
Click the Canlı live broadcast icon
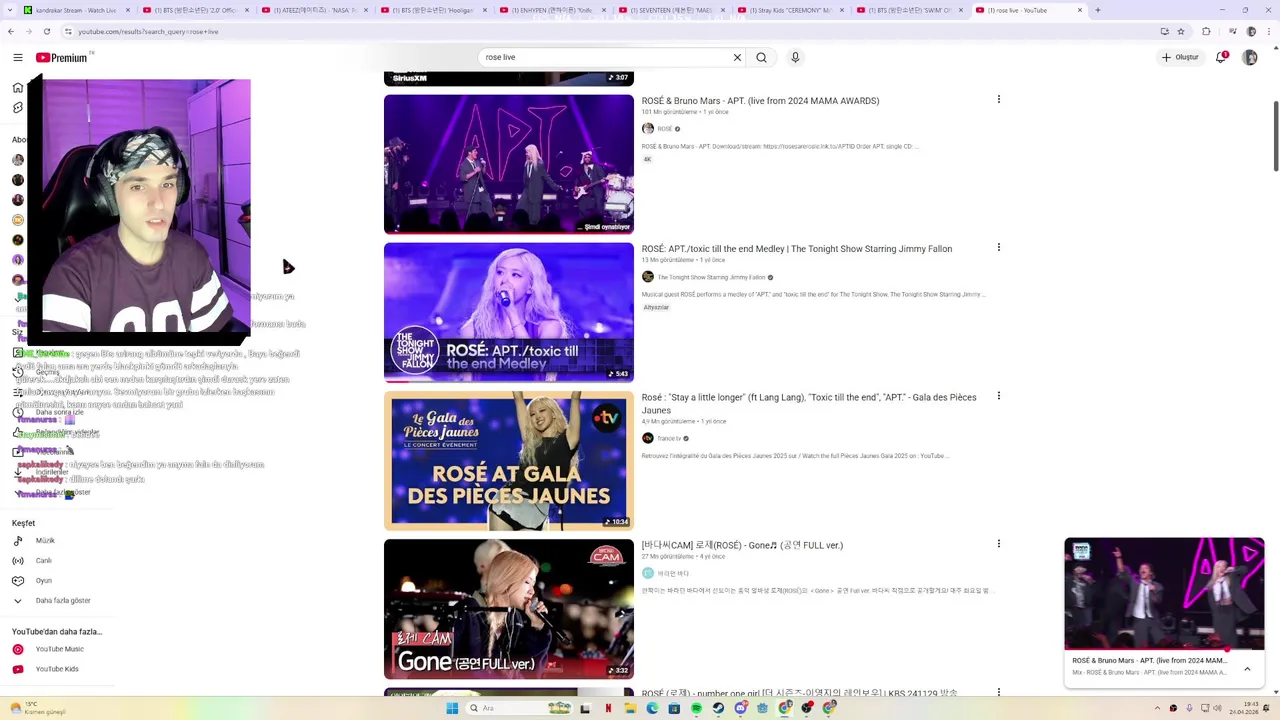(18, 561)
